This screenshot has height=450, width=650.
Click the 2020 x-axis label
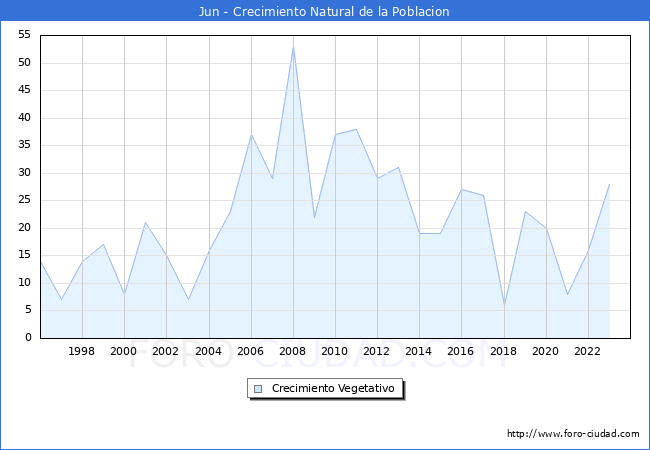(546, 351)
